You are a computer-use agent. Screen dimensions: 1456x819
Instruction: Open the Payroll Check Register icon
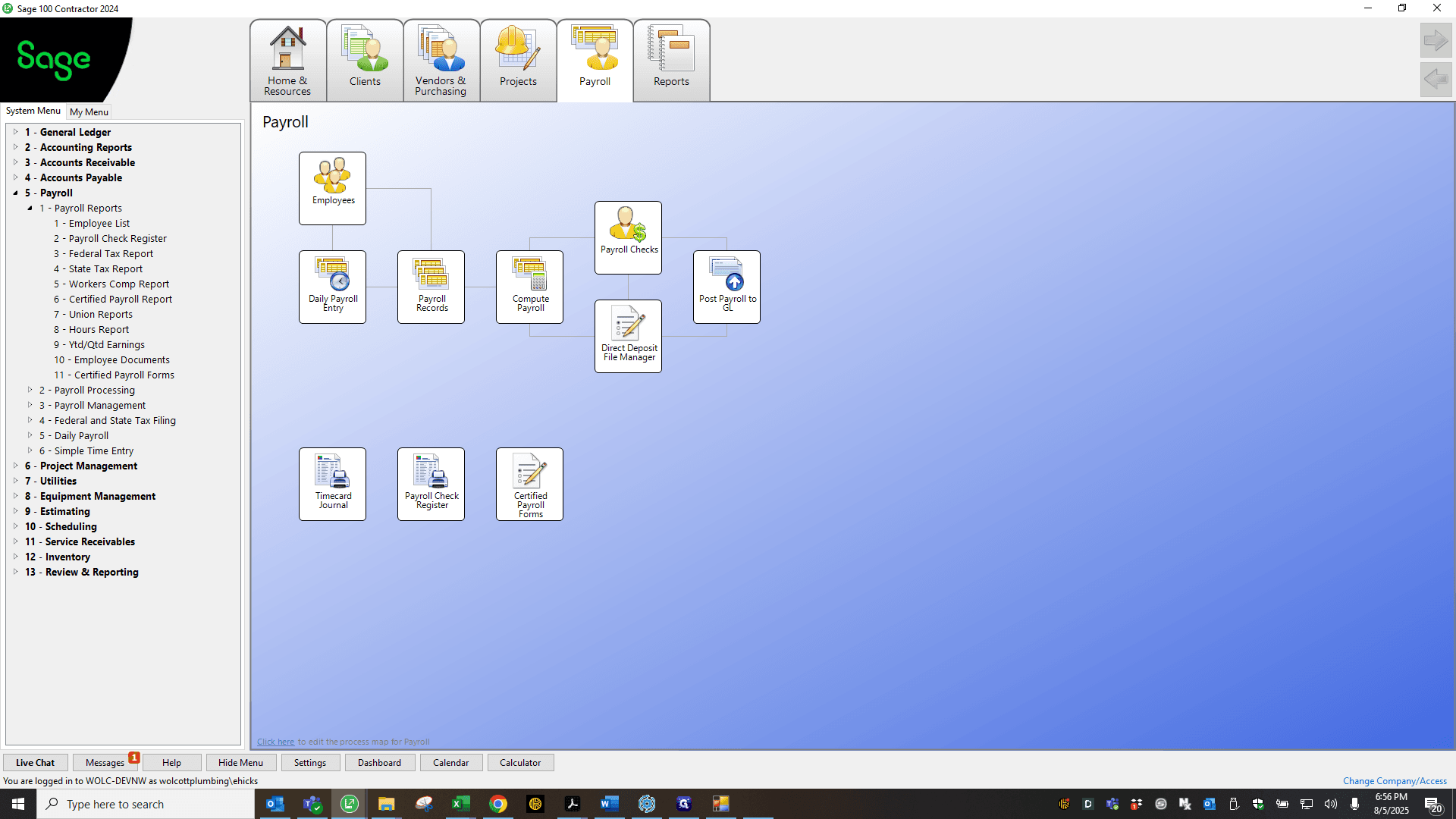(431, 484)
